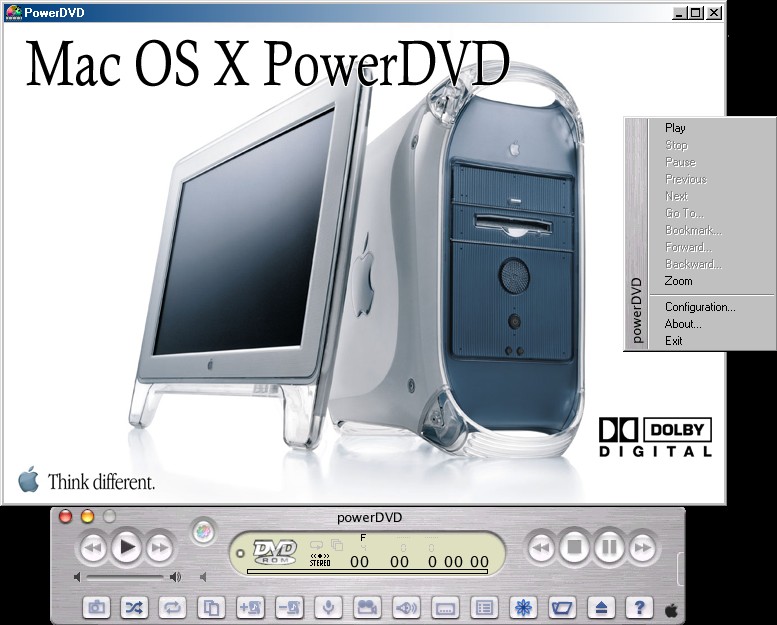Screen dimensions: 777x625
Task: Click the PowerDVD title bar disc icon
Action: [13, 12]
